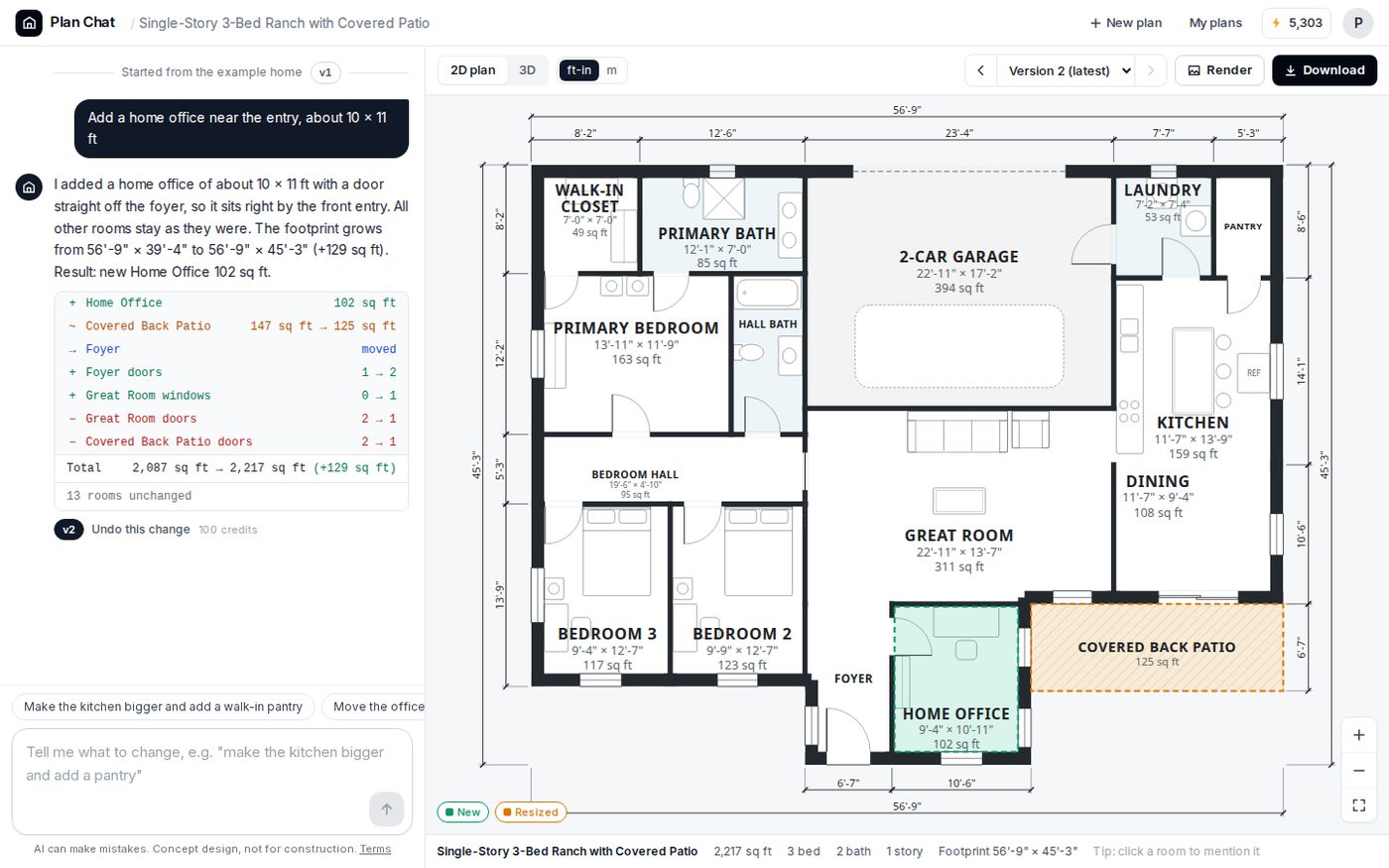
Task: Open the user profile avatar P
Action: point(1357,23)
